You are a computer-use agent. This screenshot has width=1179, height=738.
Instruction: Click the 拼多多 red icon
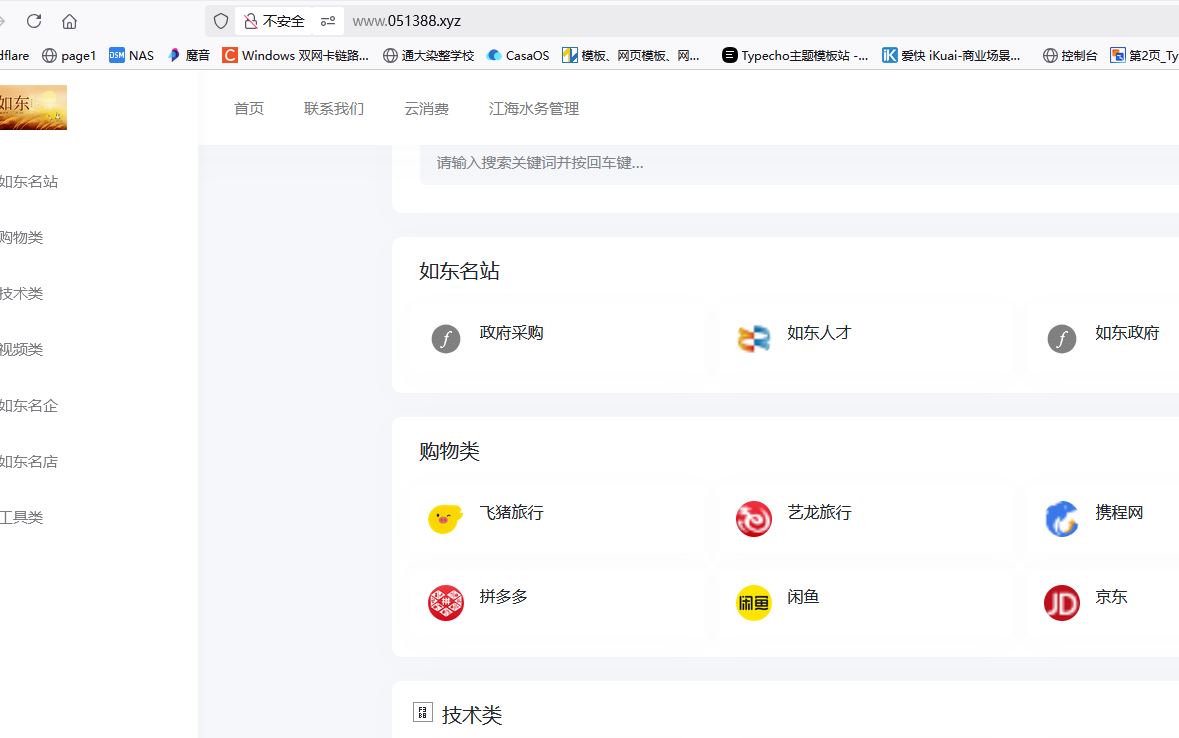pos(446,603)
